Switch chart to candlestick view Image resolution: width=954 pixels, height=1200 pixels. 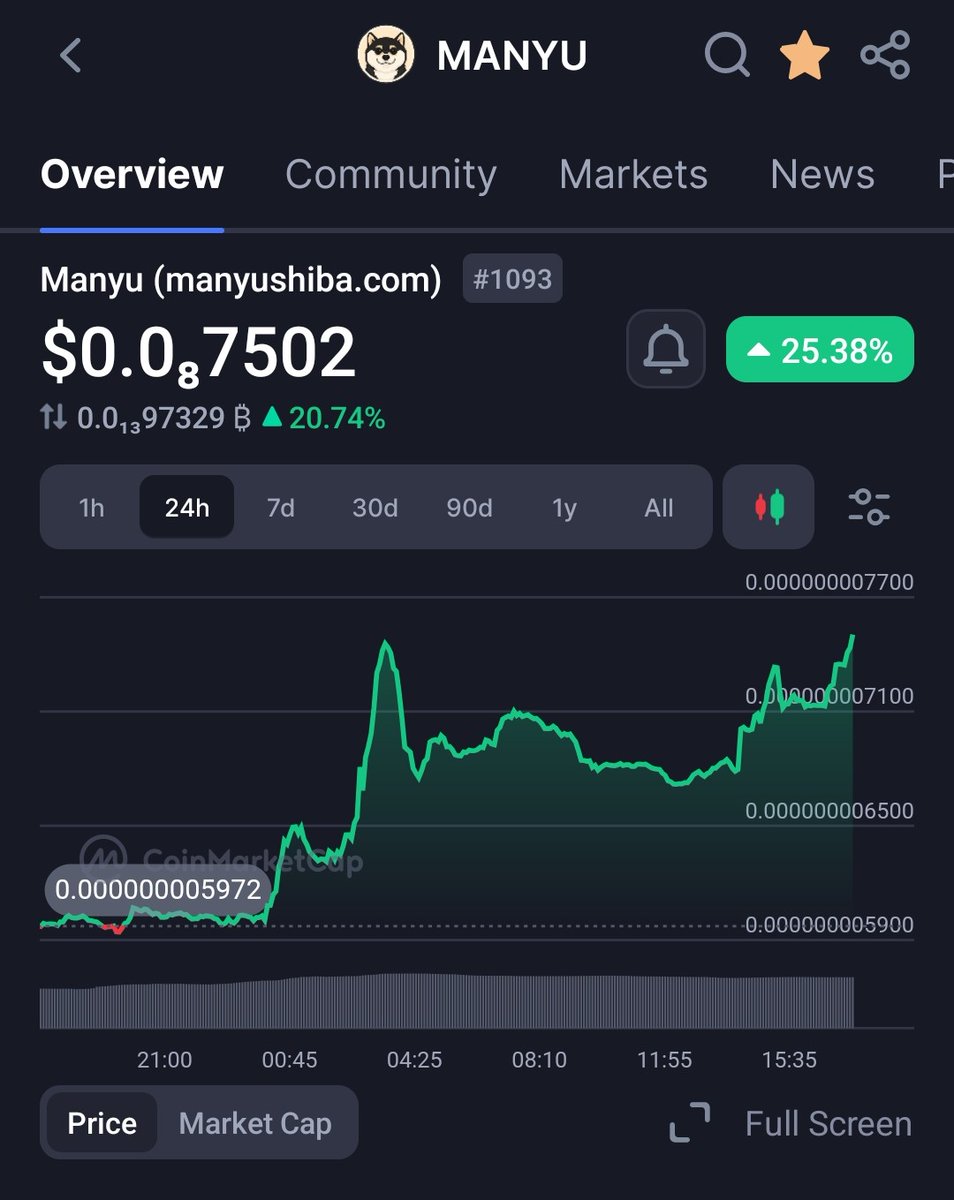(767, 507)
